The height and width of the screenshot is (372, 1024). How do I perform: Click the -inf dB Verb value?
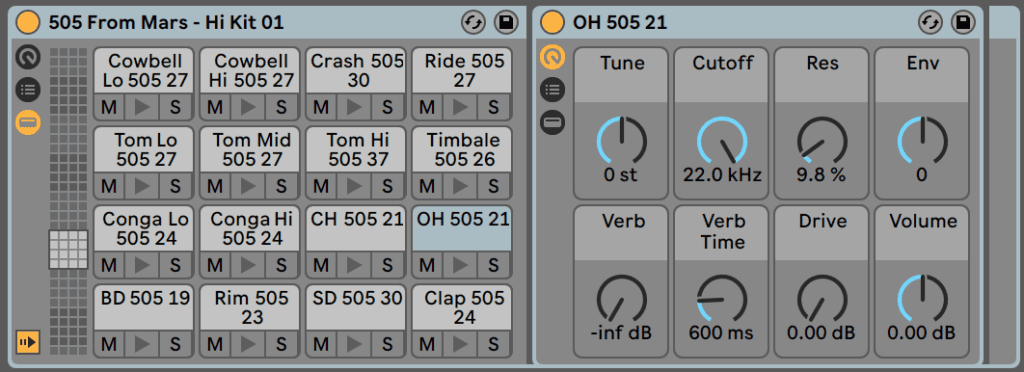click(621, 333)
